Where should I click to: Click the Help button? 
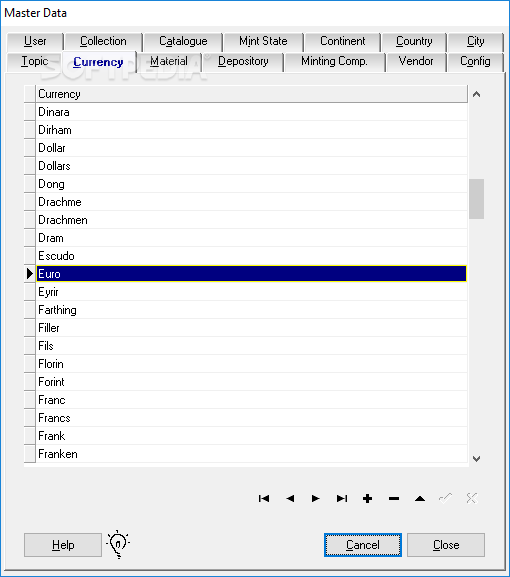click(x=63, y=545)
